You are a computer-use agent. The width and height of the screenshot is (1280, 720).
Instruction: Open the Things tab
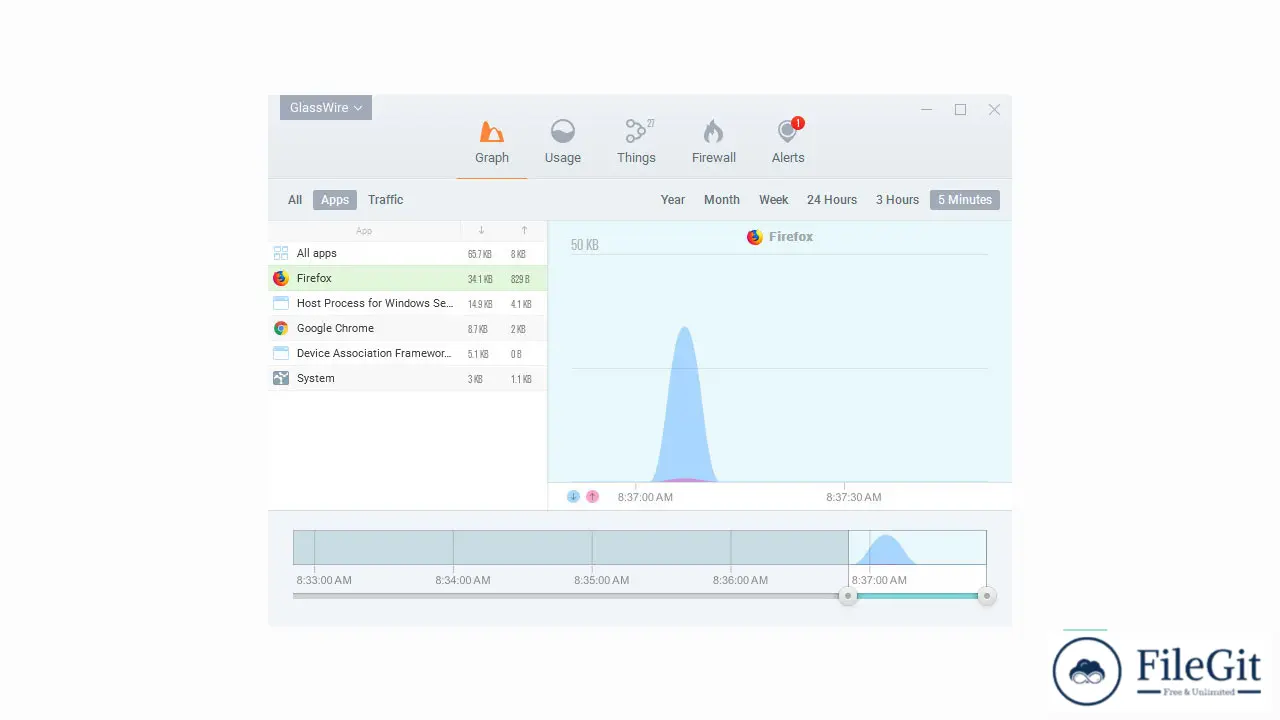pos(636,143)
